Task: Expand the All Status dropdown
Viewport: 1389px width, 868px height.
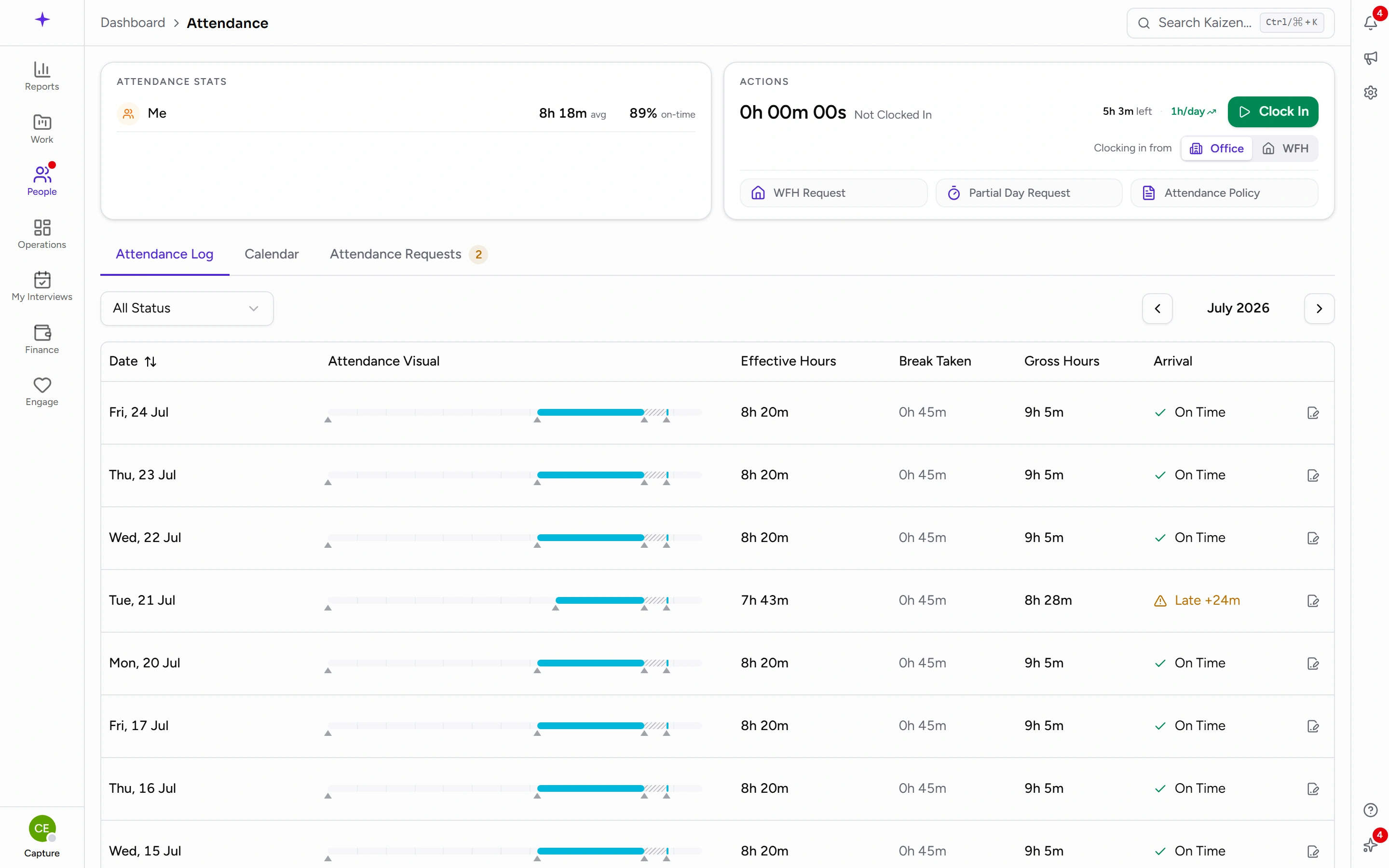Action: click(187, 308)
